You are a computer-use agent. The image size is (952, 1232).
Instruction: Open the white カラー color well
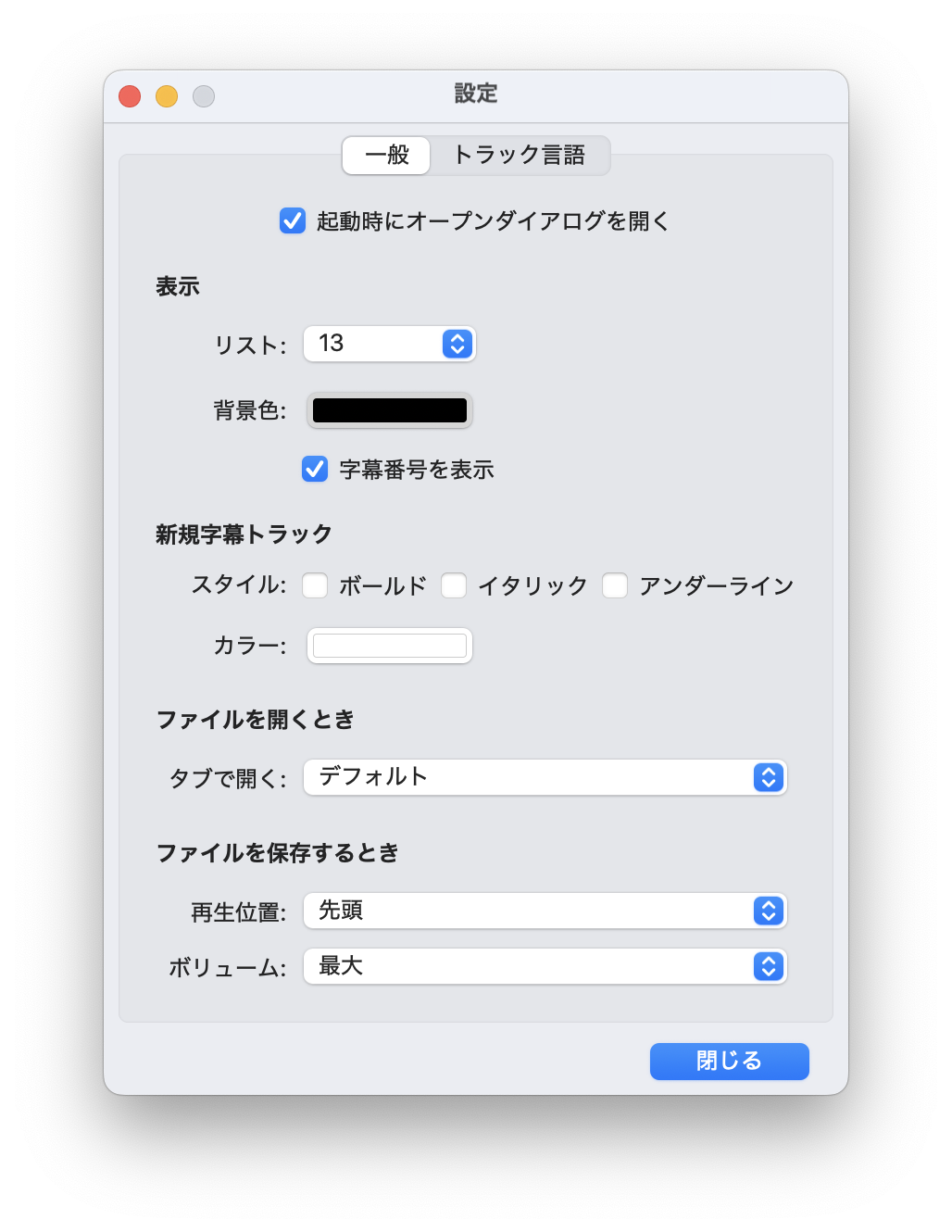pos(390,646)
